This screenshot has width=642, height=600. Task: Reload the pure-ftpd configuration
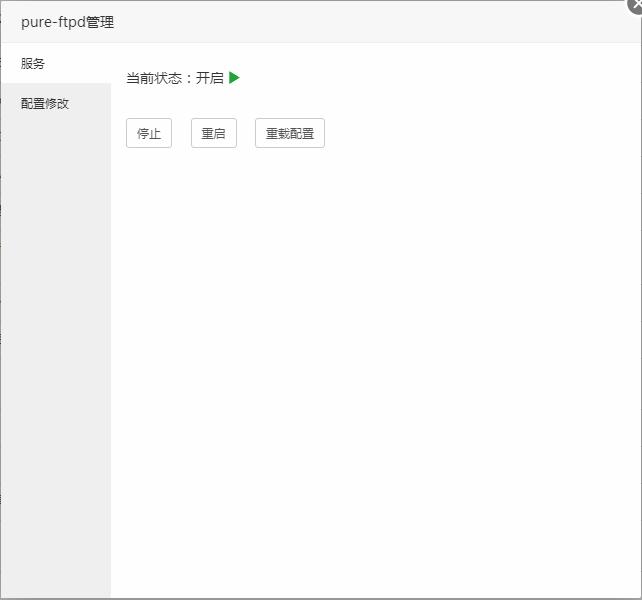(x=289, y=133)
